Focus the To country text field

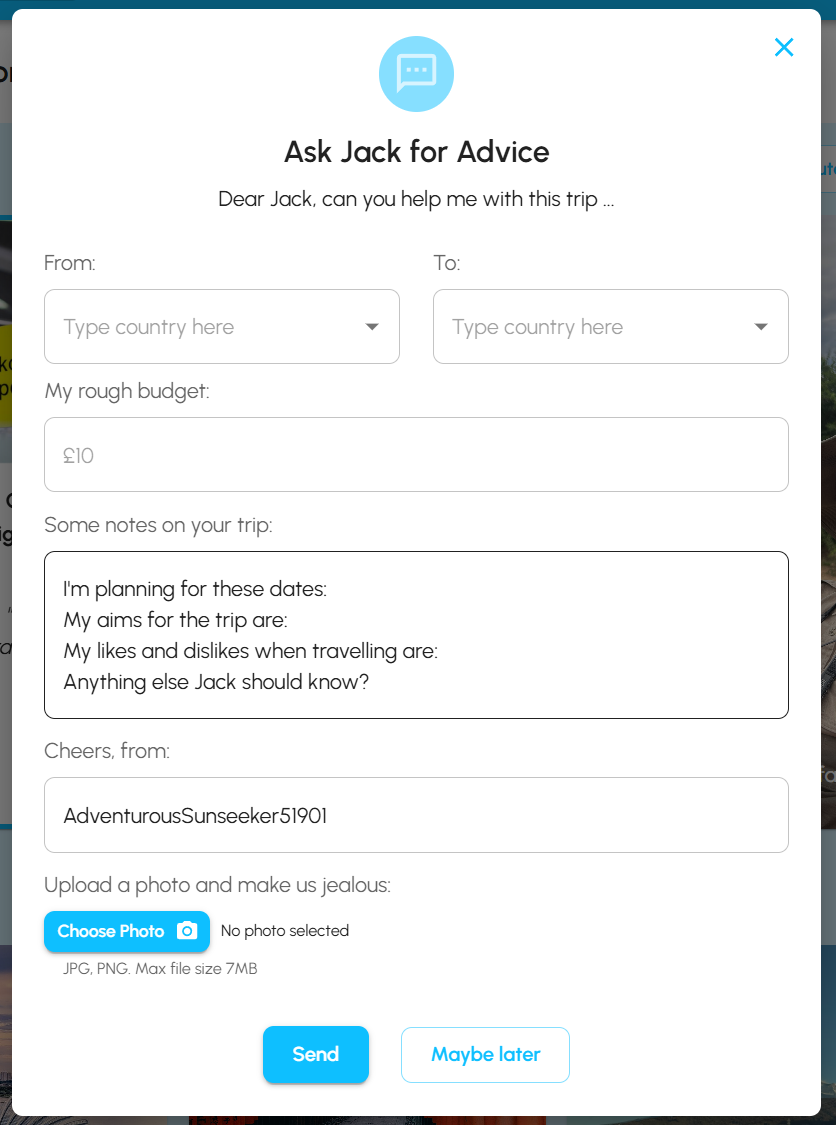pos(590,327)
